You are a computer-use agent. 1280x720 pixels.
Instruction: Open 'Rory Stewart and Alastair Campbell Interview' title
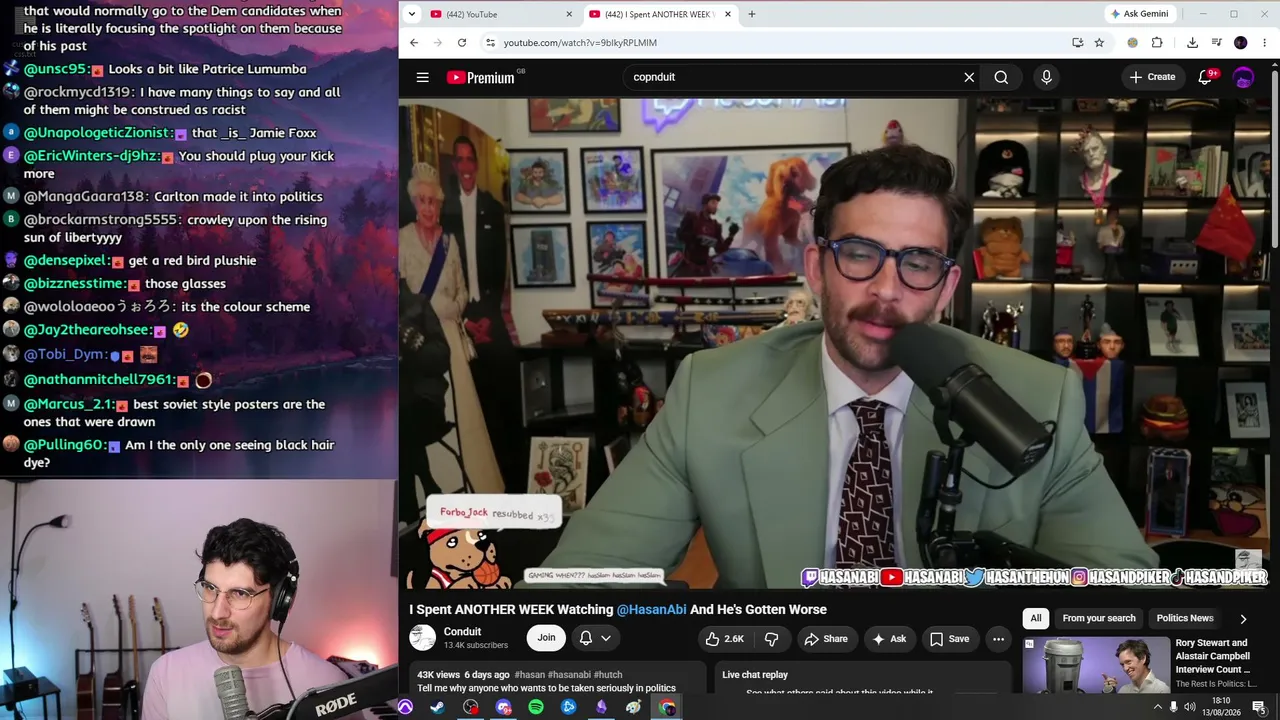(1213, 656)
